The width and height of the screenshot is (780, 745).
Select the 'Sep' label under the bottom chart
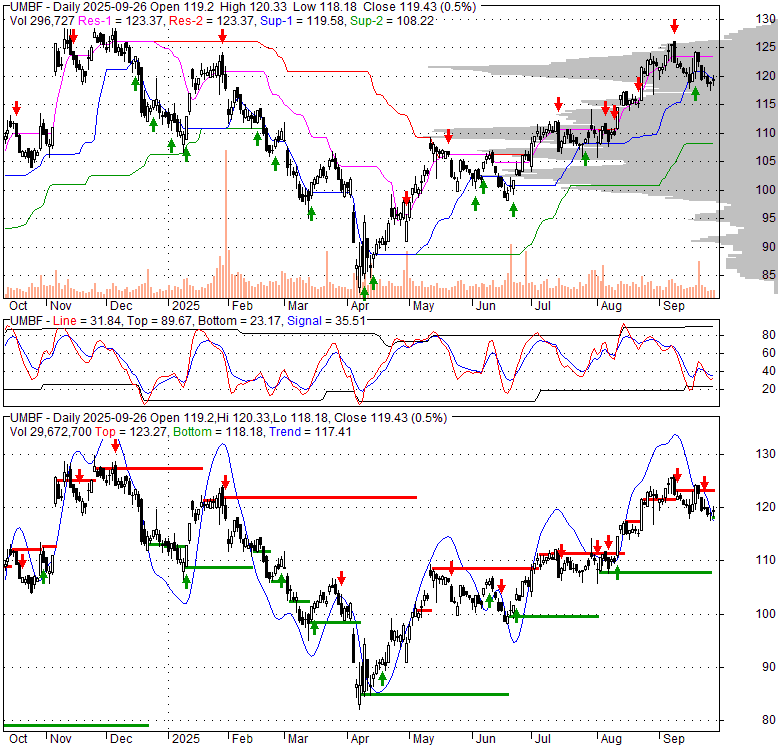(x=674, y=739)
